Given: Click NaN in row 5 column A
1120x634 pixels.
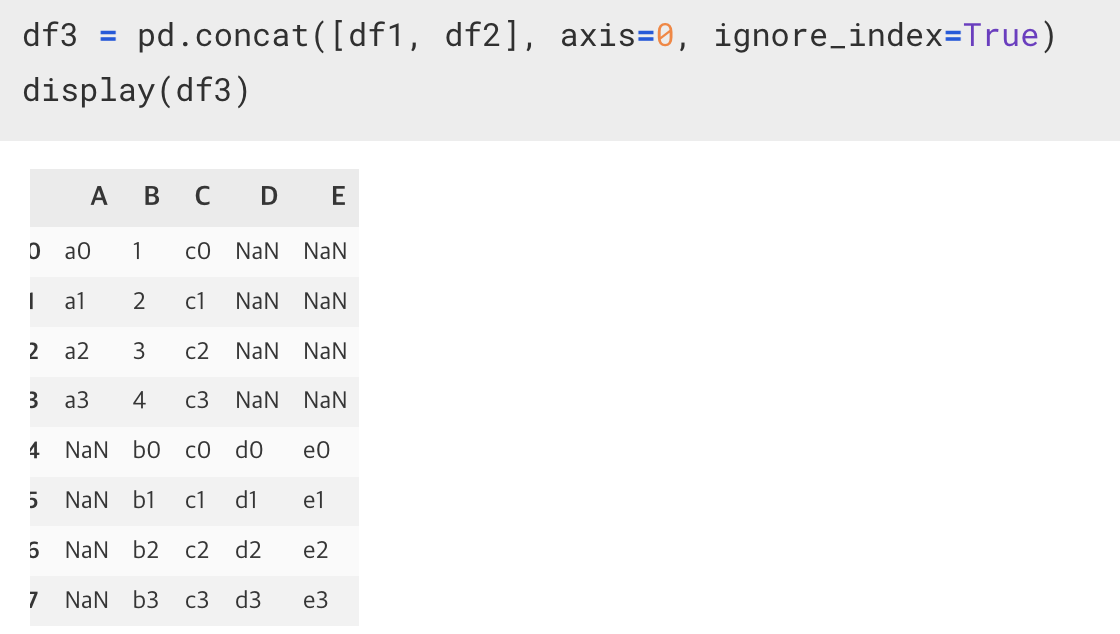Looking at the screenshot, I should [86, 500].
